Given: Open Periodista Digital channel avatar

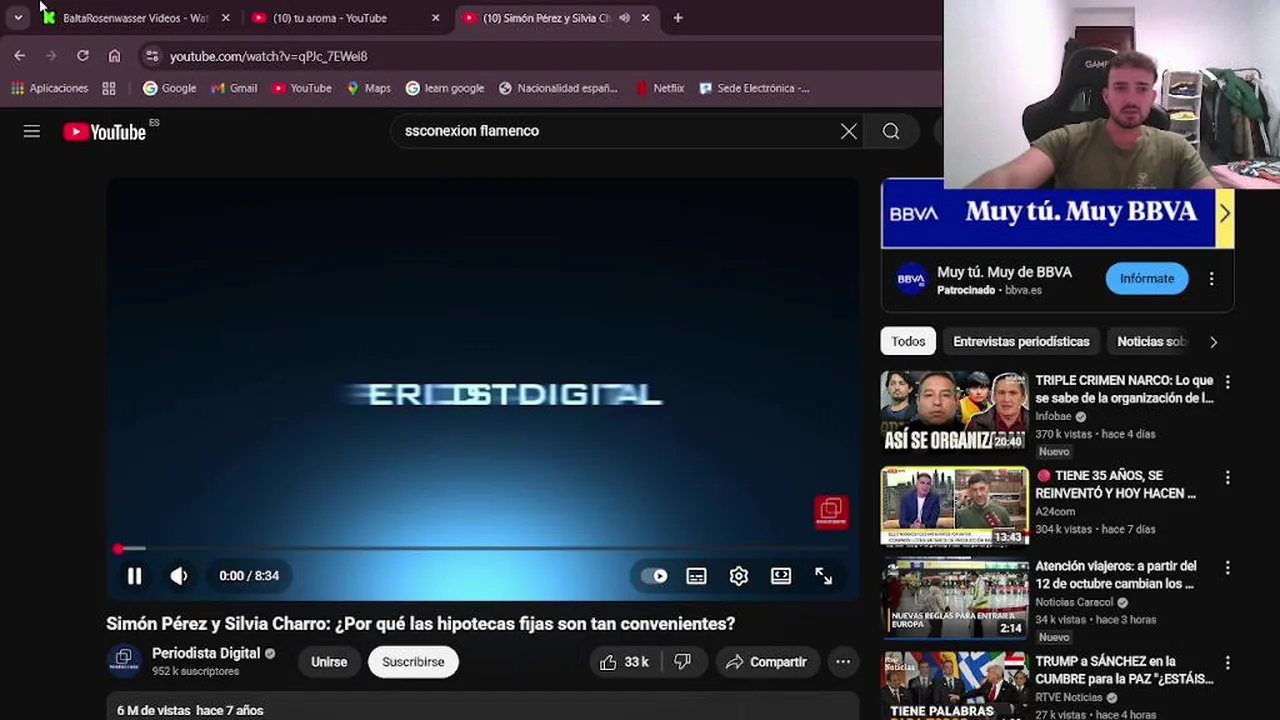Looking at the screenshot, I should point(124,660).
